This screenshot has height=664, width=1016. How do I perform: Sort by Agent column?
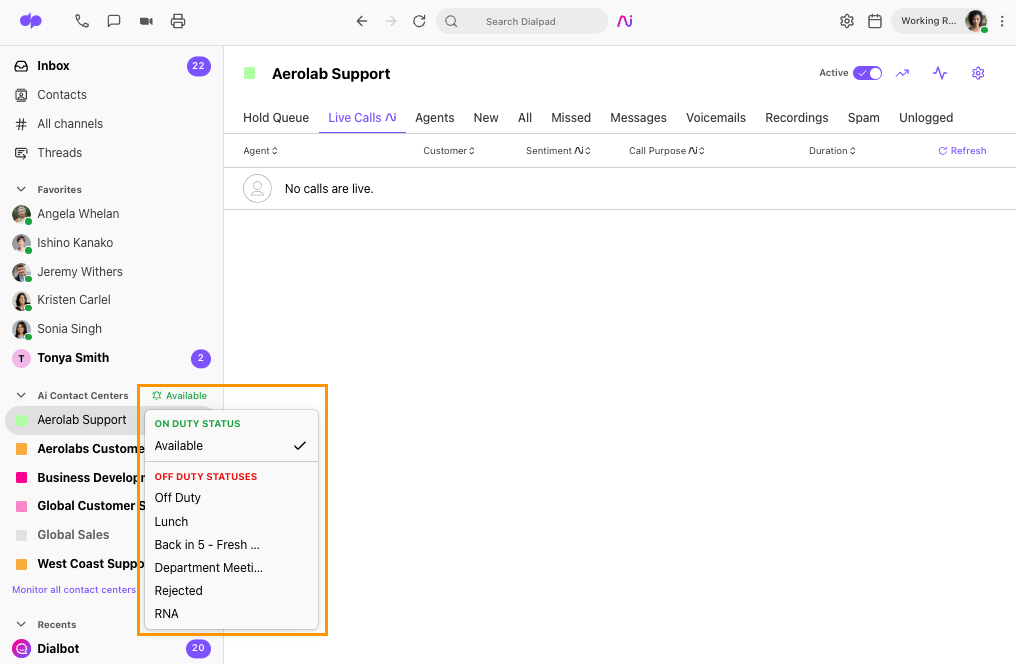click(260, 151)
